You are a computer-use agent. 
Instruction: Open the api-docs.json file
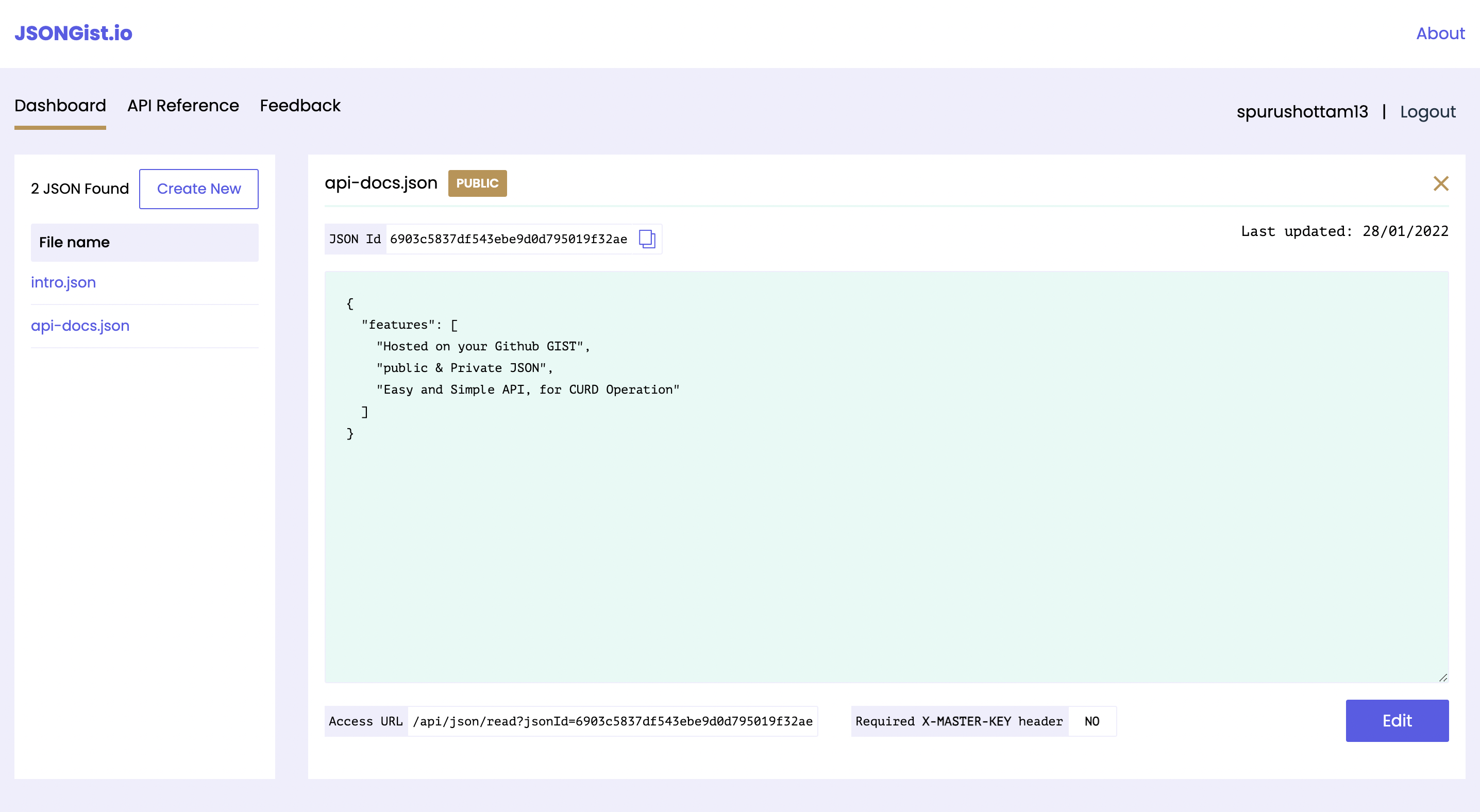point(80,326)
